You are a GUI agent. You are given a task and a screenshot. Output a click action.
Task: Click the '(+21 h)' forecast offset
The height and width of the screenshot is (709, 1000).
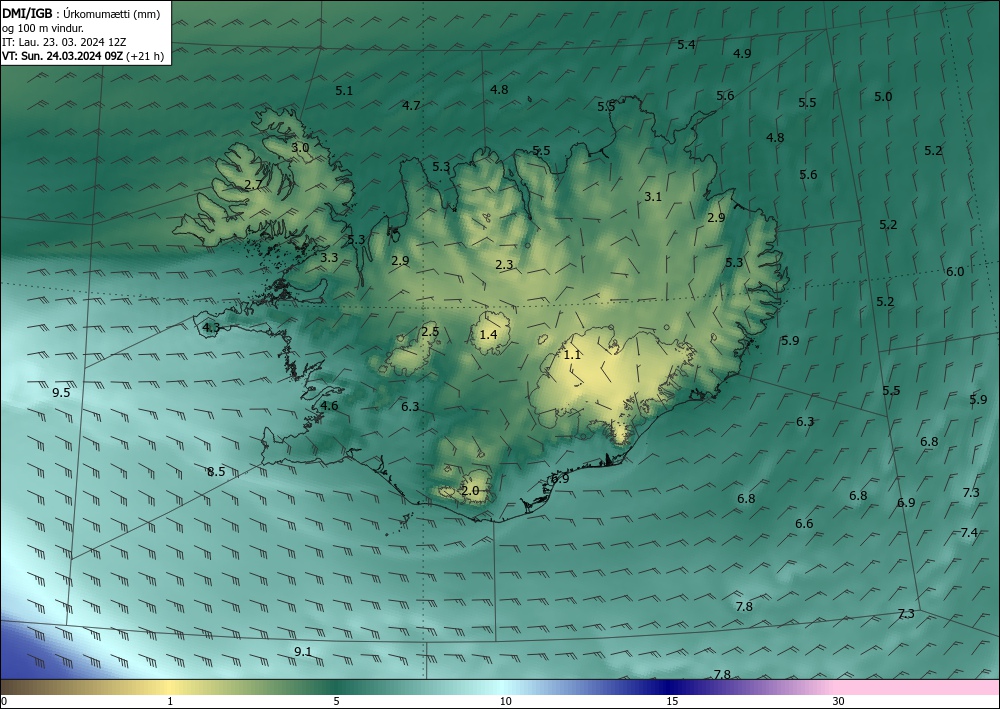point(145,56)
